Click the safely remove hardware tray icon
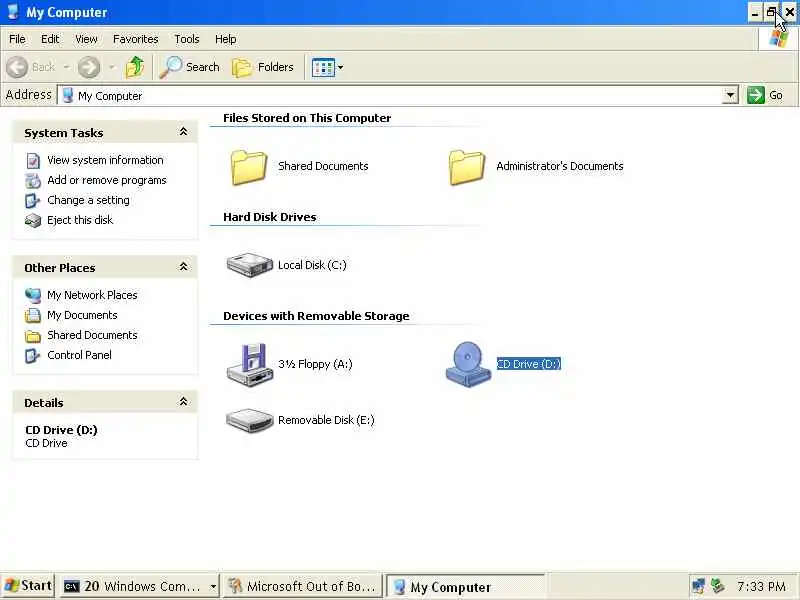The width and height of the screenshot is (800, 600). coord(717,586)
